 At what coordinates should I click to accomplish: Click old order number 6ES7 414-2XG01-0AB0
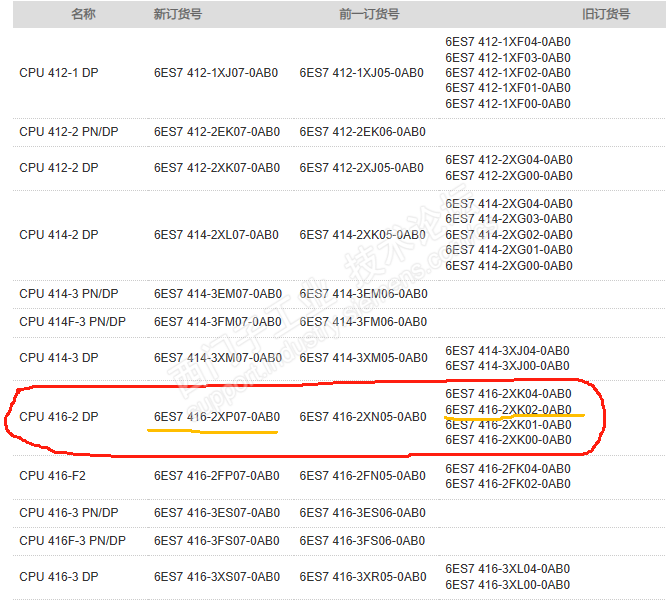coord(509,250)
